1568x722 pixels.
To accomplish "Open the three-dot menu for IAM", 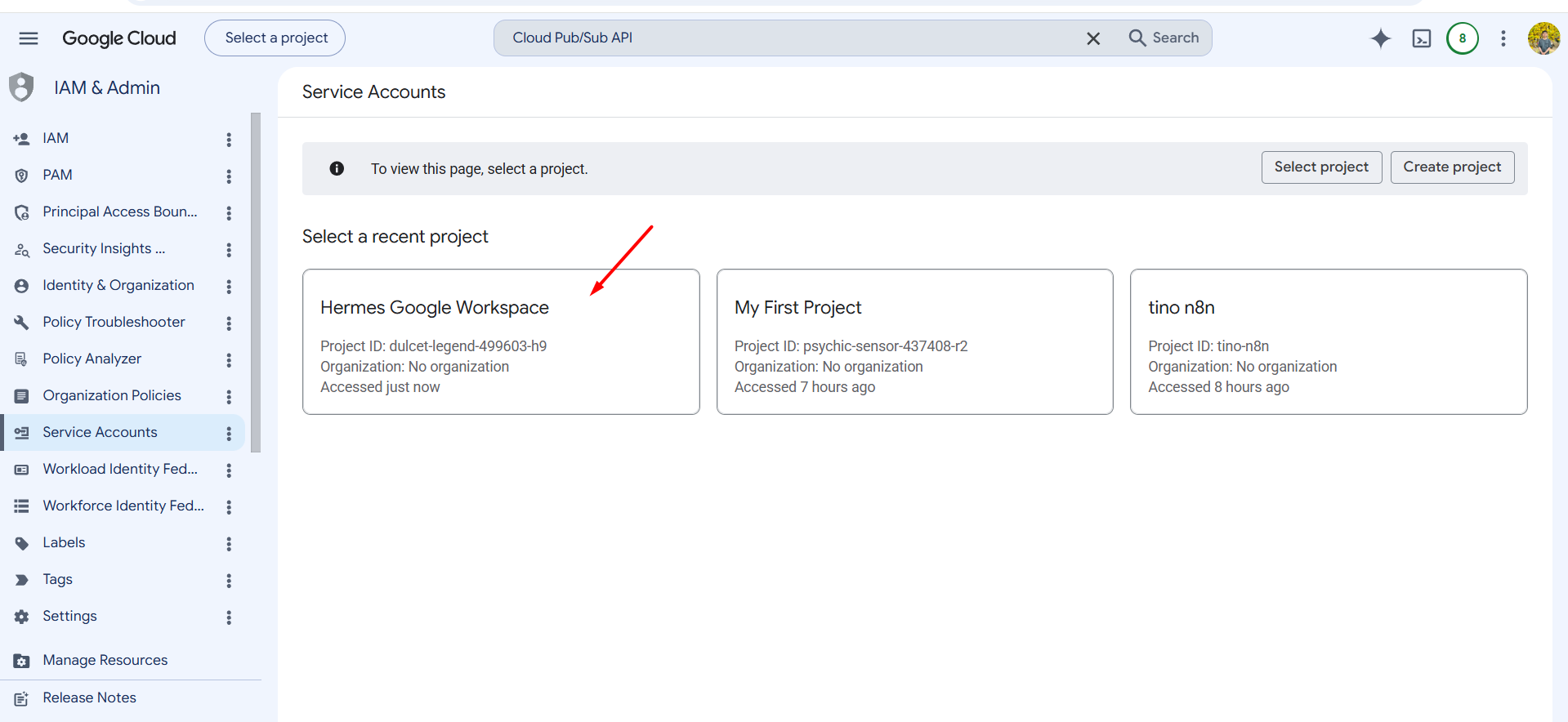I will (229, 140).
